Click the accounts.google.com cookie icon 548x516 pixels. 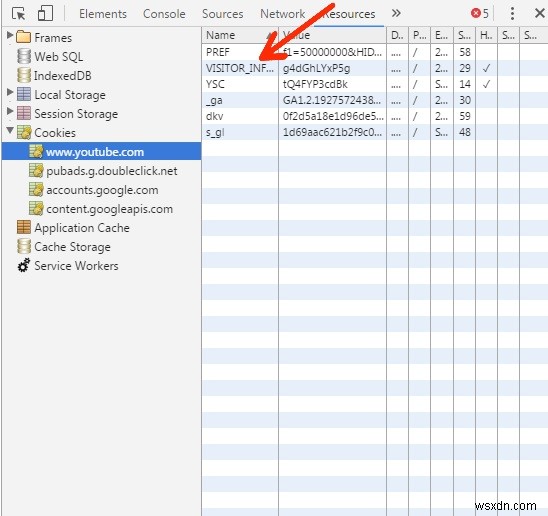pyautogui.click(x=36, y=189)
